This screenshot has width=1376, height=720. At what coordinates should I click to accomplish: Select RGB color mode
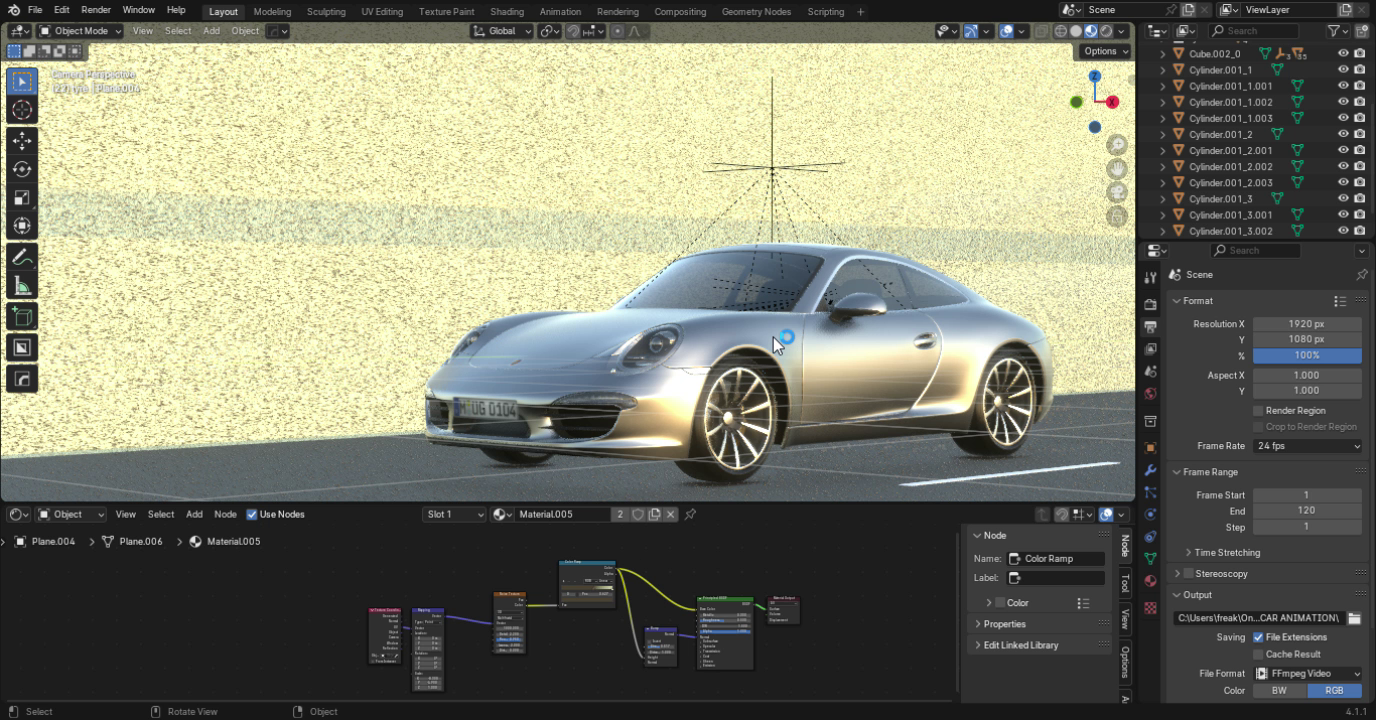[1335, 690]
